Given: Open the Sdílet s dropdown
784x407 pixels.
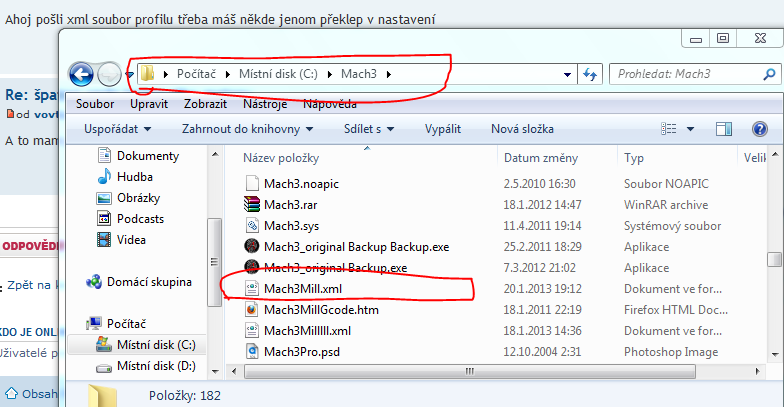Looking at the screenshot, I should coord(368,129).
